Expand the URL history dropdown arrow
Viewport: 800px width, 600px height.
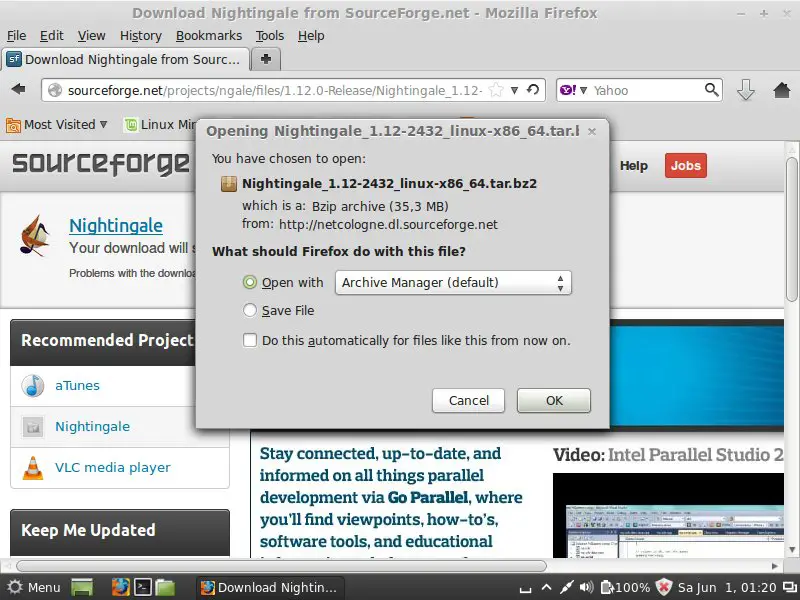tap(515, 90)
